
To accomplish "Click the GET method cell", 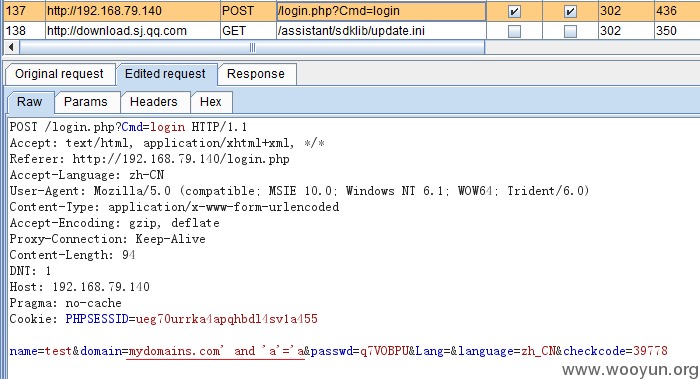I will 248,31.
